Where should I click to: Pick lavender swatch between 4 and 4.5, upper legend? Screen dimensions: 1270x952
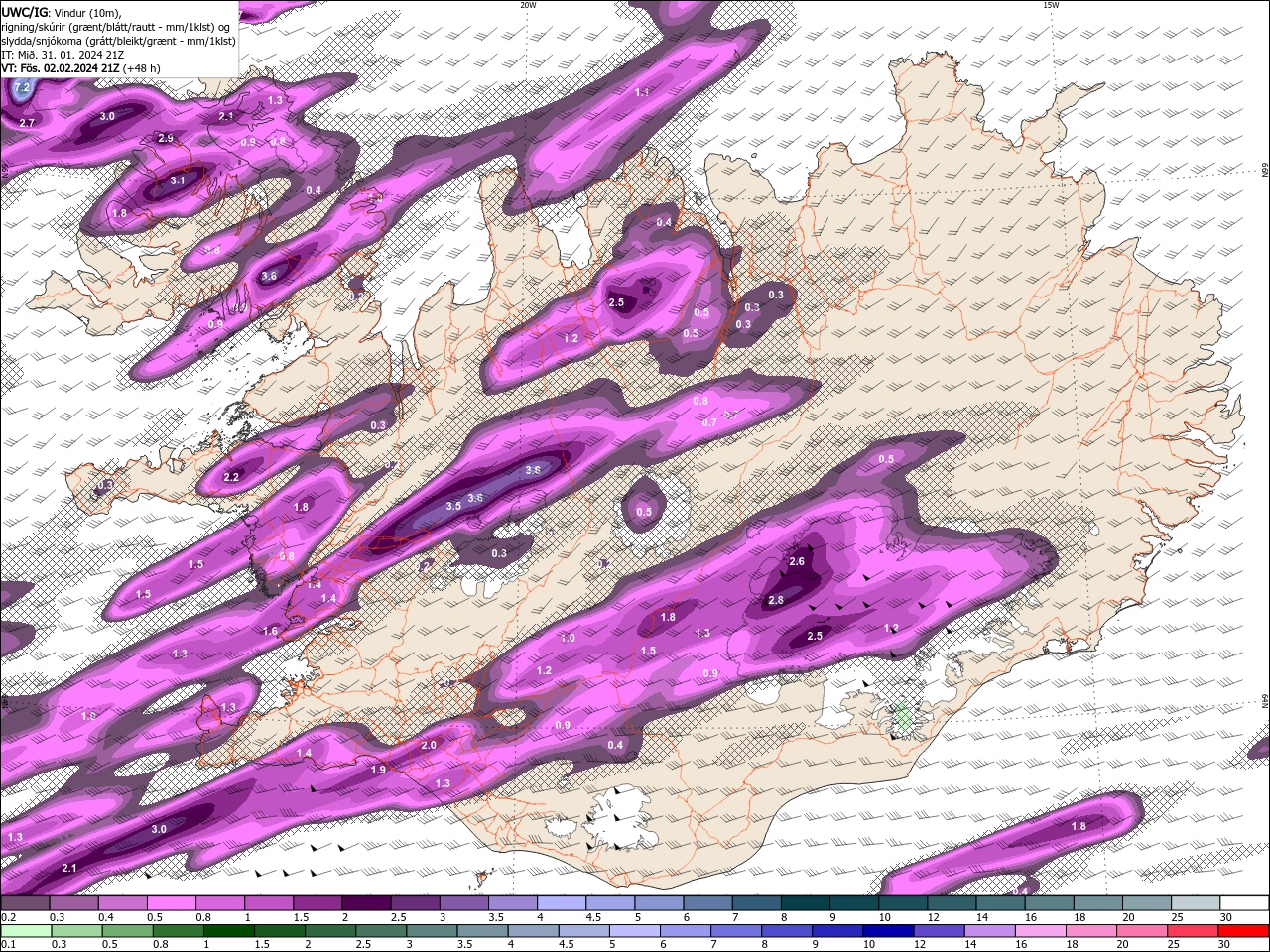[x=561, y=903]
